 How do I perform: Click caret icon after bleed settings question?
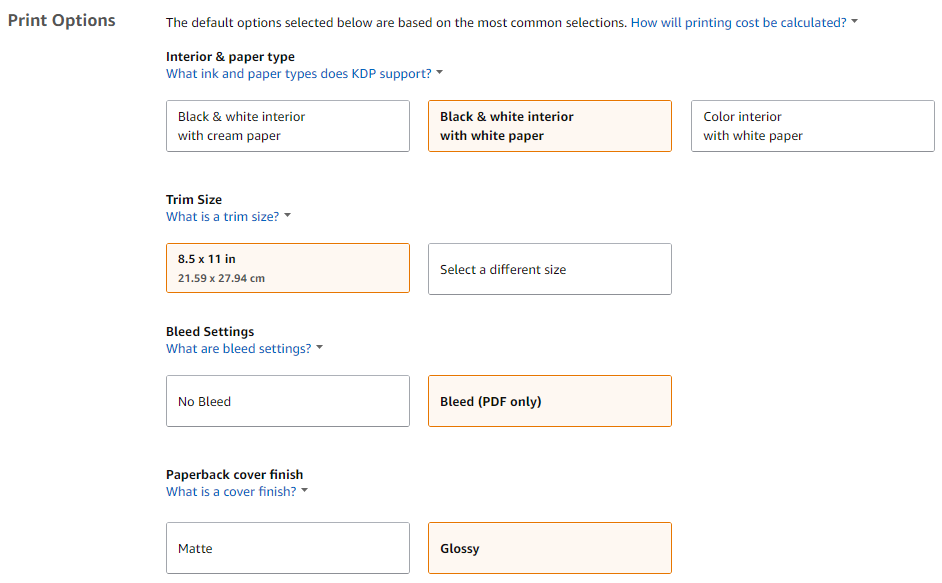[319, 348]
